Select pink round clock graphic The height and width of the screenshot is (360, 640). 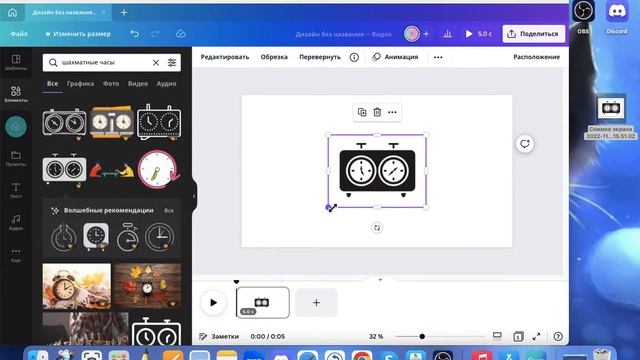[x=159, y=169]
